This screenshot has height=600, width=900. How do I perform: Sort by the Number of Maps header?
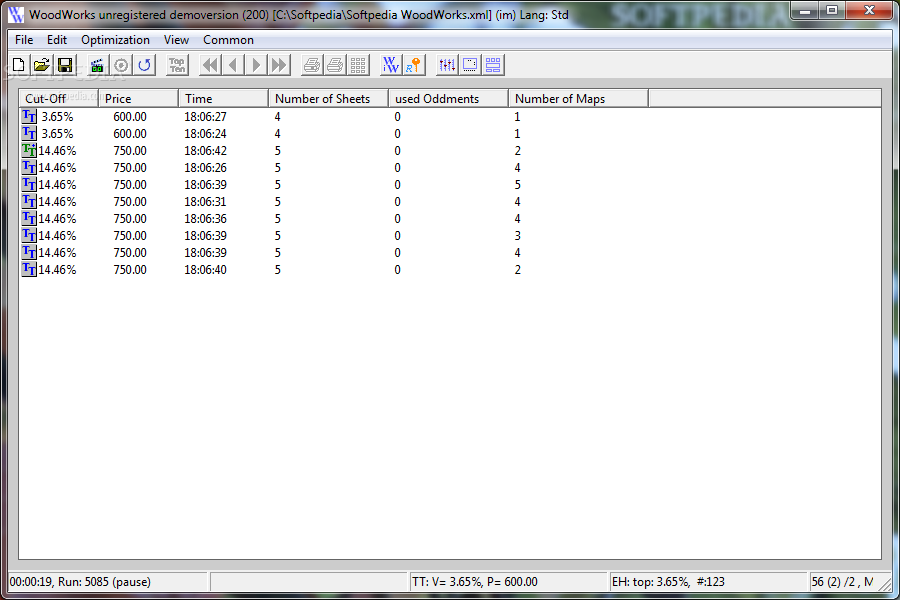point(578,98)
